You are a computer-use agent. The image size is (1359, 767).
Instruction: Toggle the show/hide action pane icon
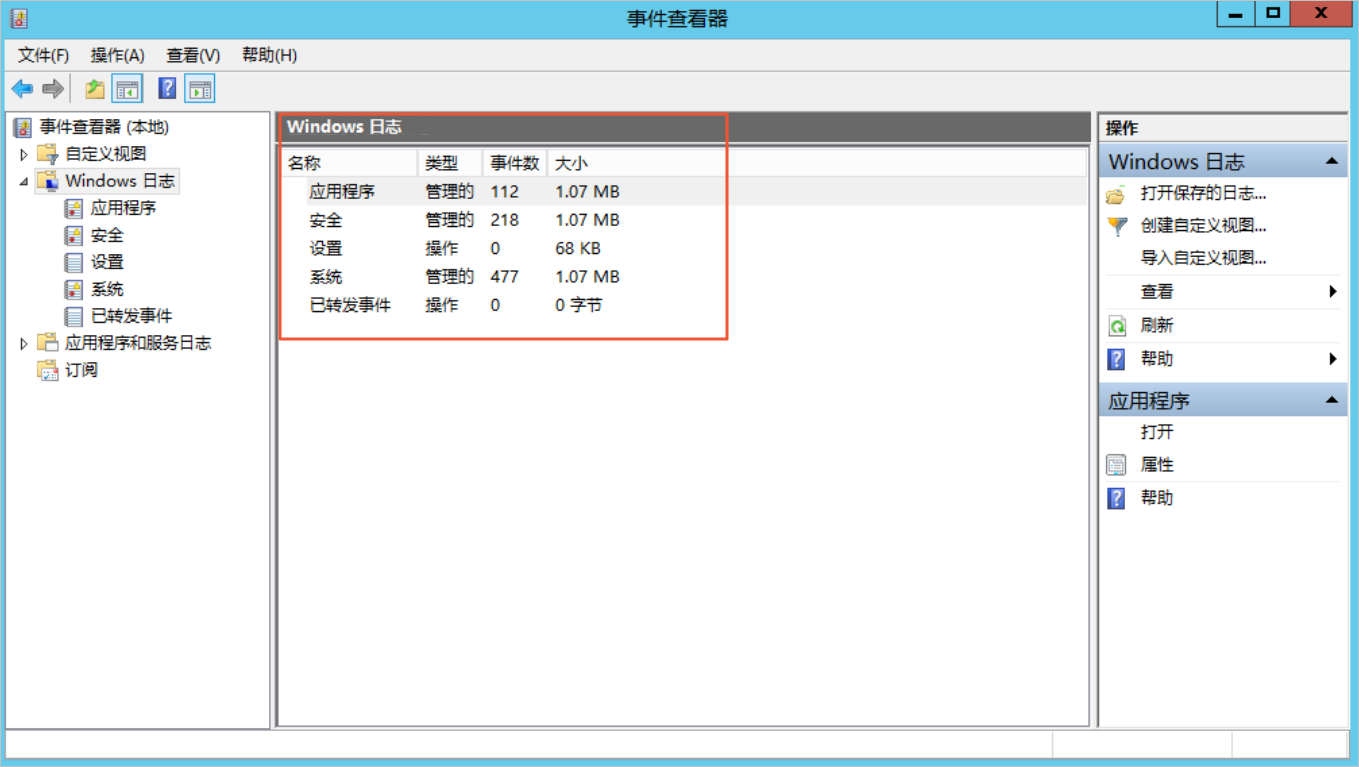point(200,89)
